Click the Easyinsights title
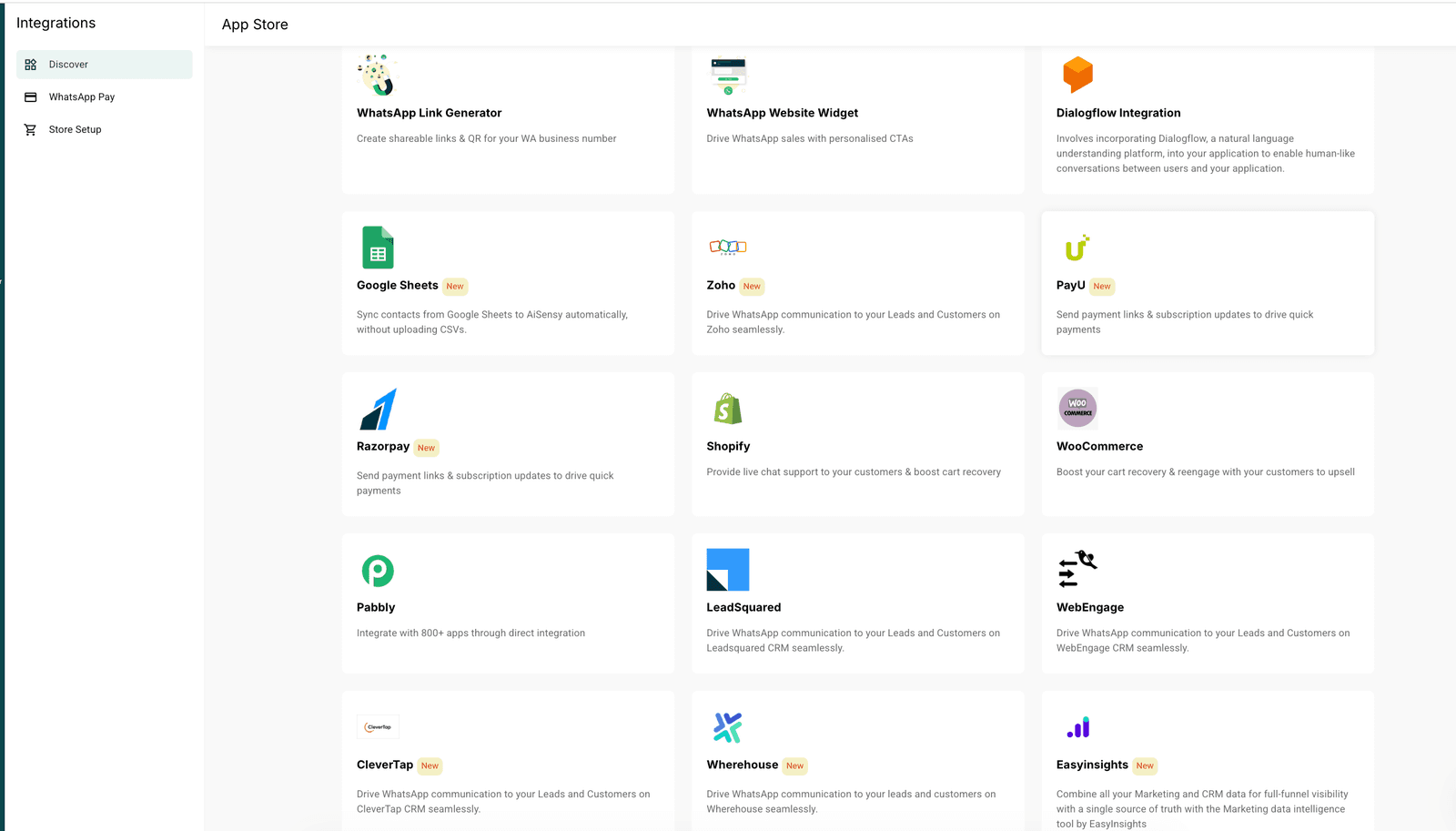This screenshot has width=1456, height=831. [x=1092, y=765]
